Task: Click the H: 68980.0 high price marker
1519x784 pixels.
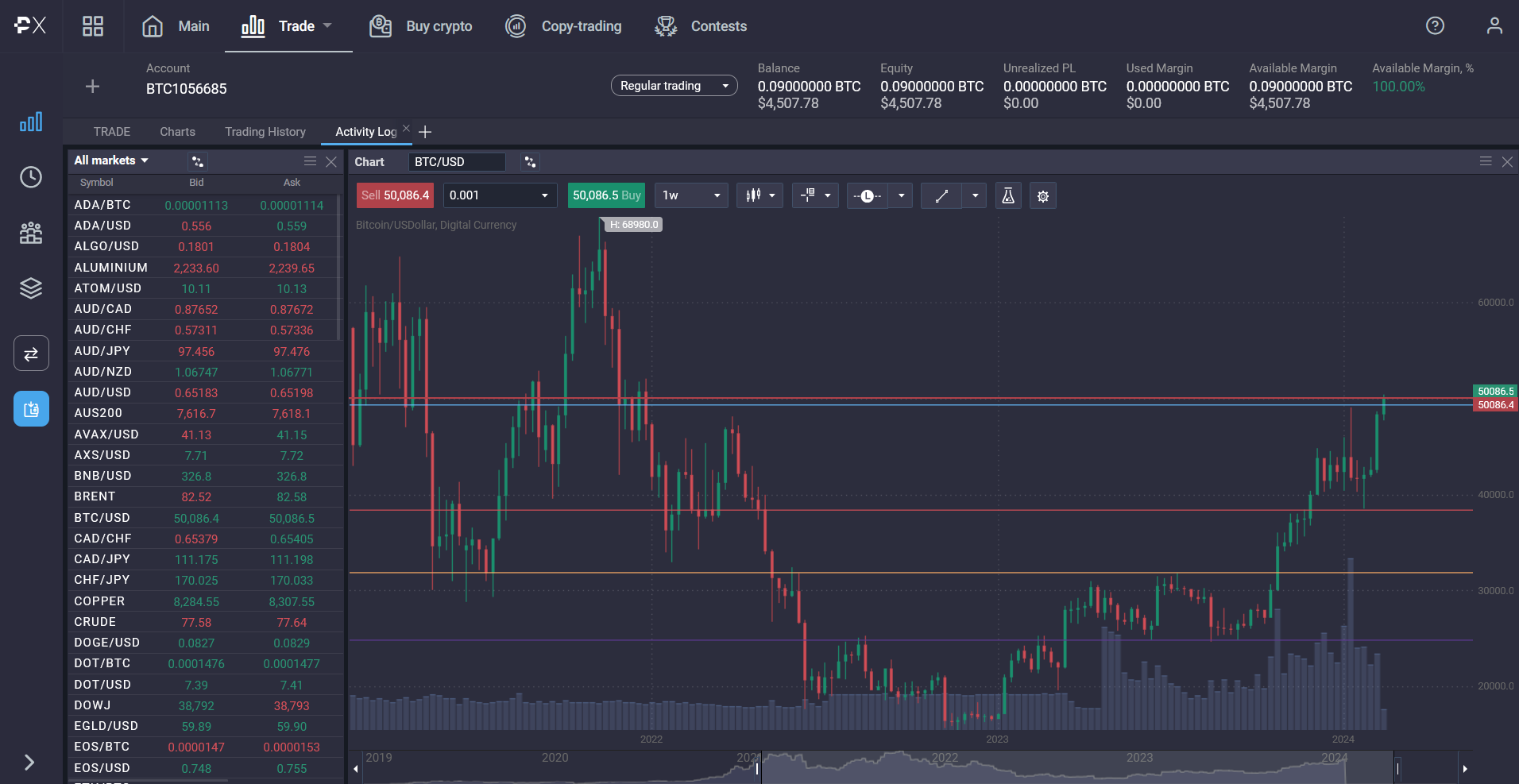Action: (x=634, y=225)
